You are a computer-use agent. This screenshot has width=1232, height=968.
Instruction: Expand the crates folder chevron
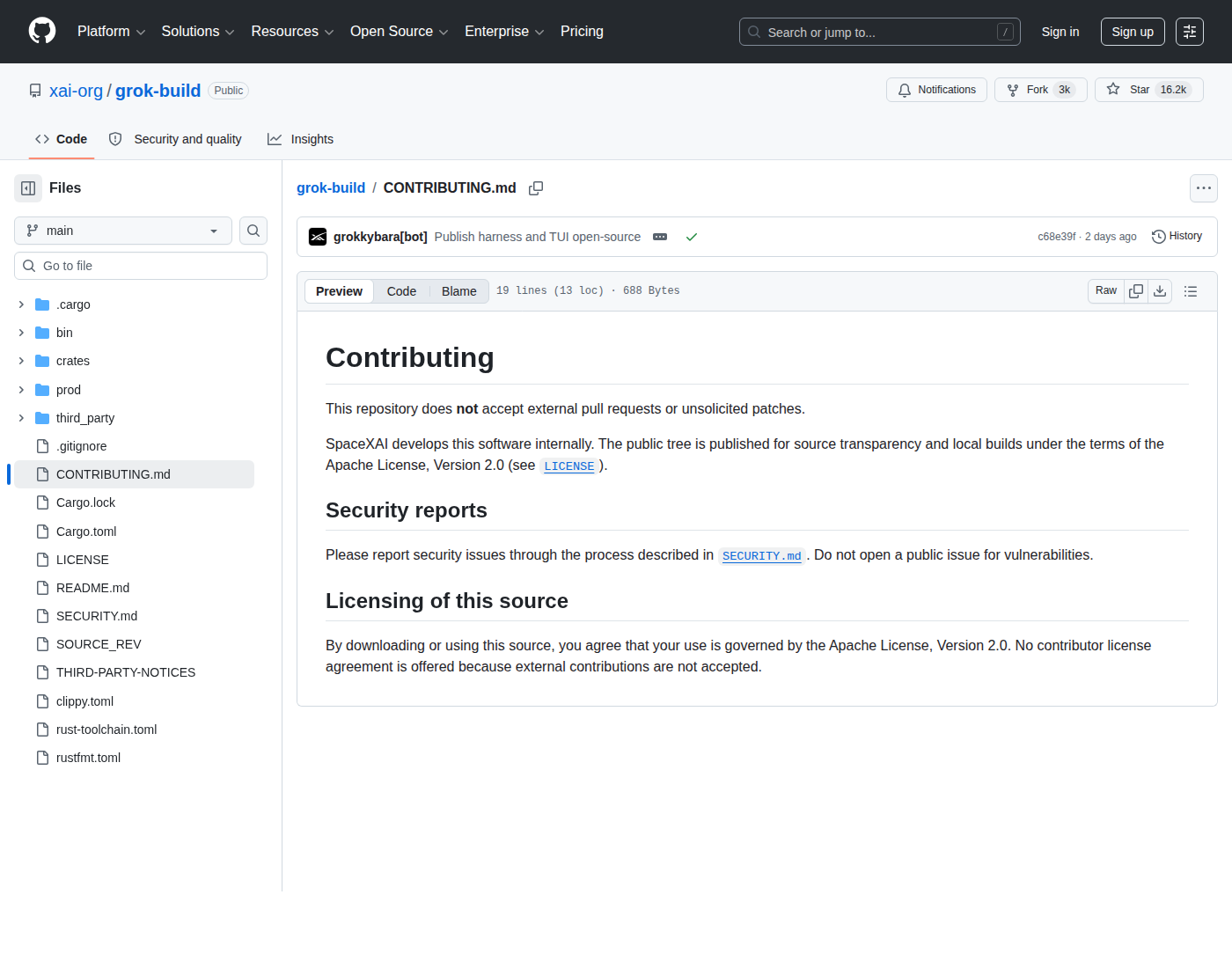click(21, 361)
